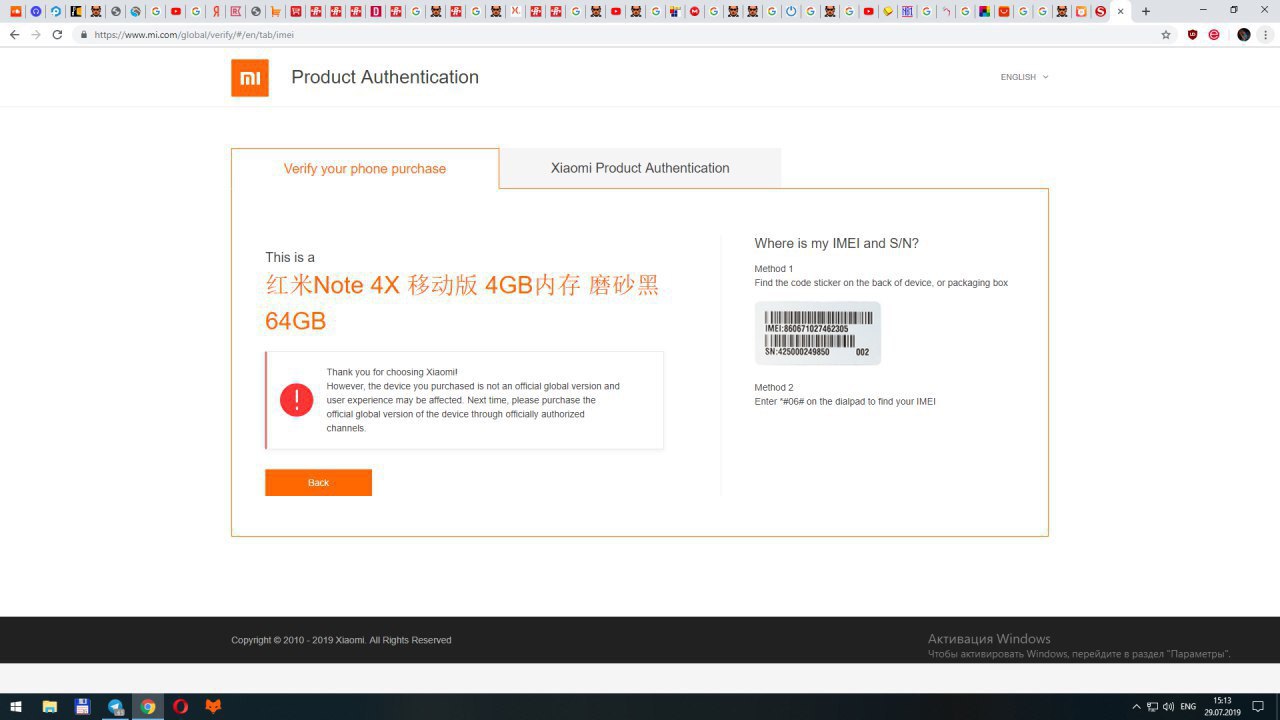Screen dimensions: 1280x720
Task: Click 'Enter *#06# on the dialpad' instruction
Action: (845, 401)
